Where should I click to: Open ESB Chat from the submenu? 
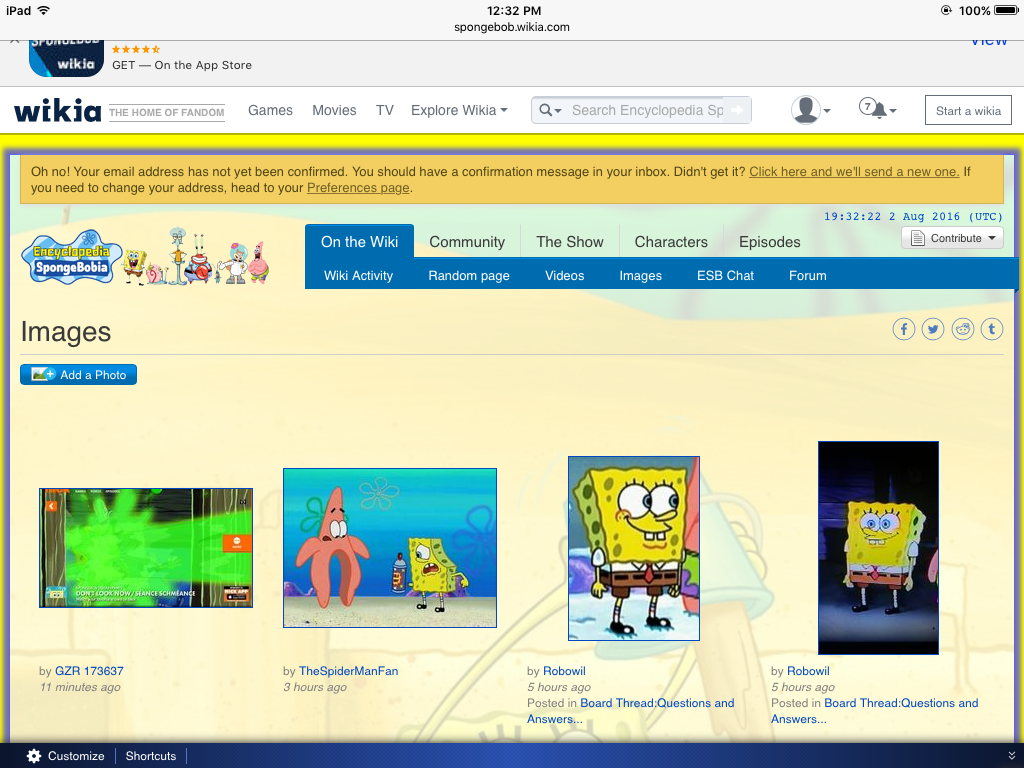725,275
